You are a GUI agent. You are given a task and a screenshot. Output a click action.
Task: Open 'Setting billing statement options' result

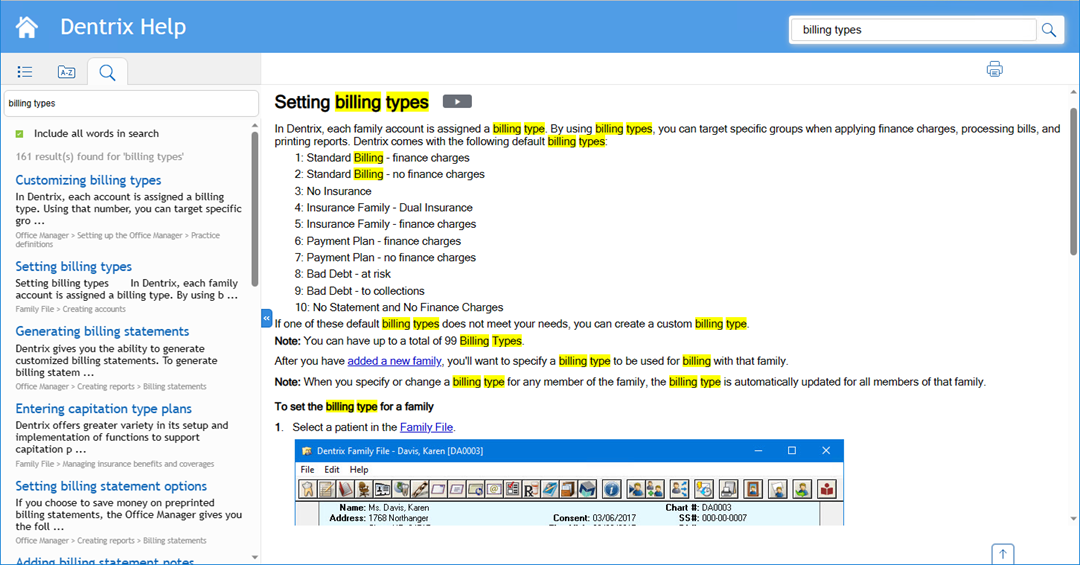[x=111, y=486]
